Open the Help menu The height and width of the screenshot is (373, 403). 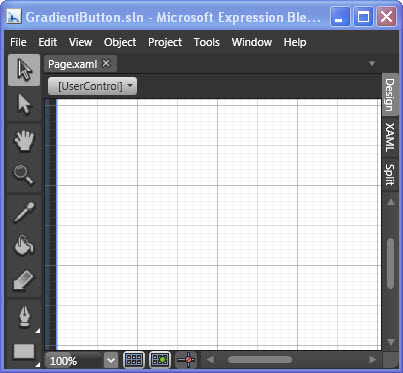[x=295, y=42]
